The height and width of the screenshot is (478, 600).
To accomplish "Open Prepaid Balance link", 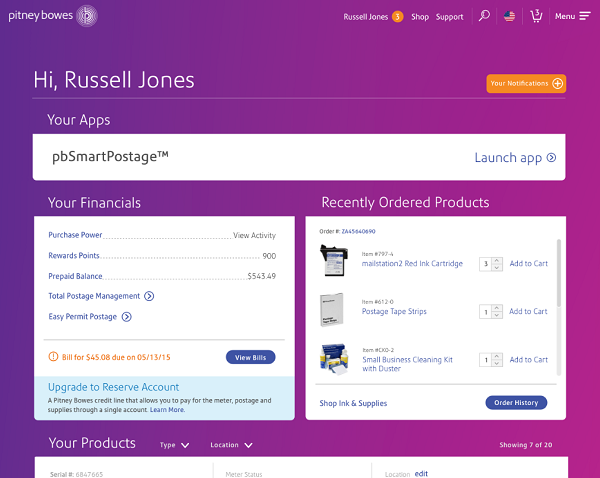I will [x=75, y=276].
